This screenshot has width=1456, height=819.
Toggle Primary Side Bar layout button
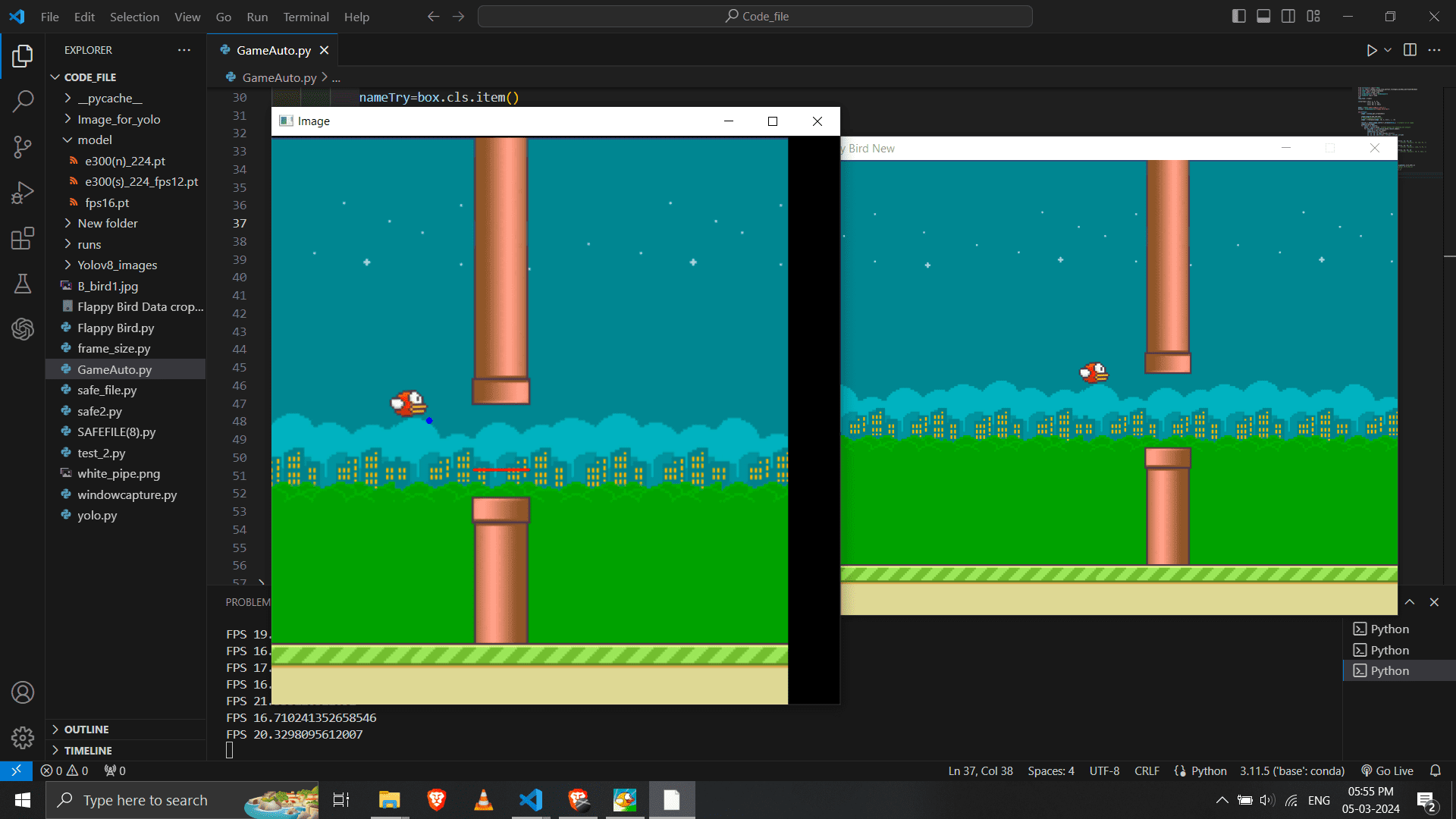1238,16
